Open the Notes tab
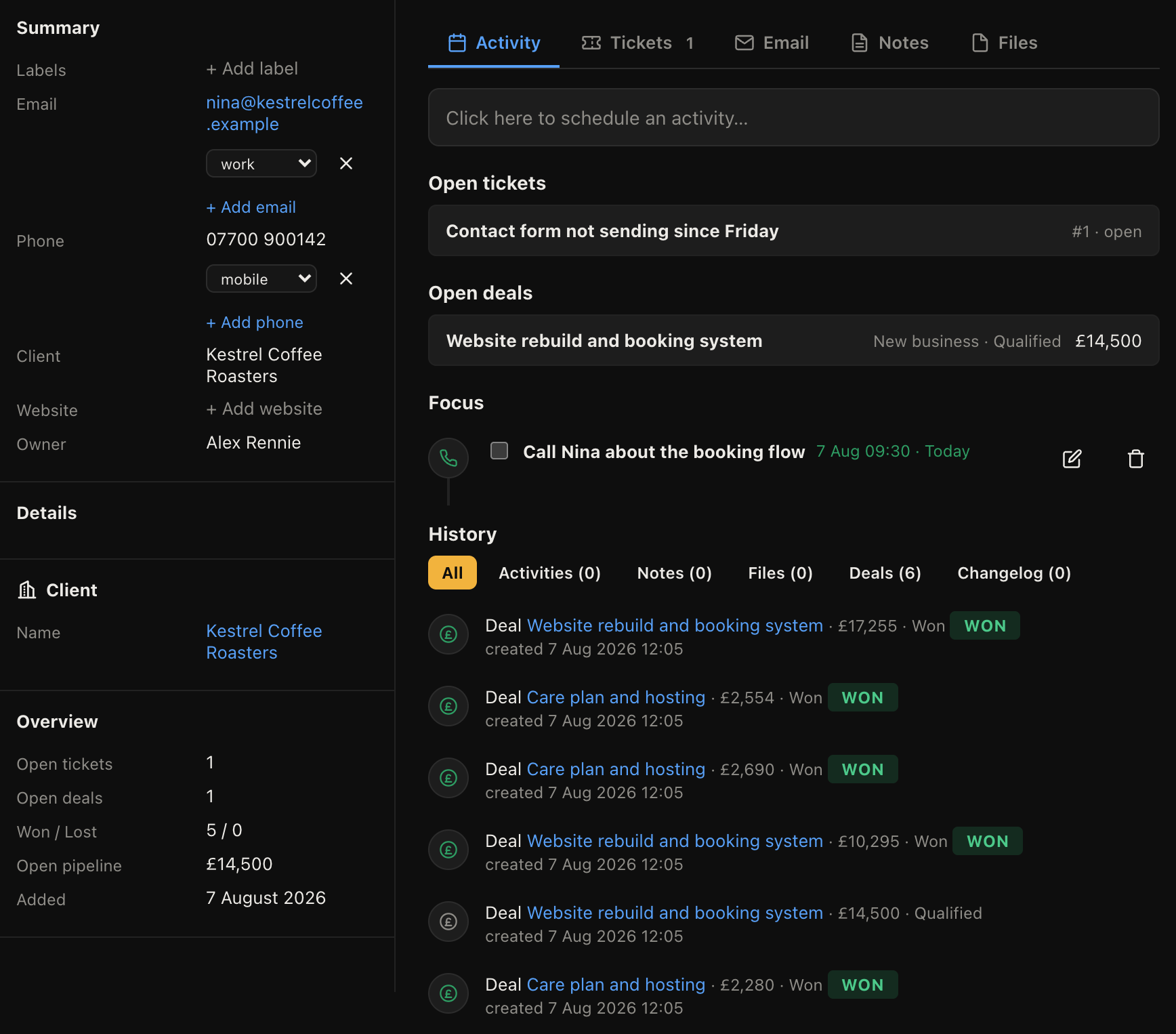Screen dimensions: 1176x1034 tap(889, 43)
